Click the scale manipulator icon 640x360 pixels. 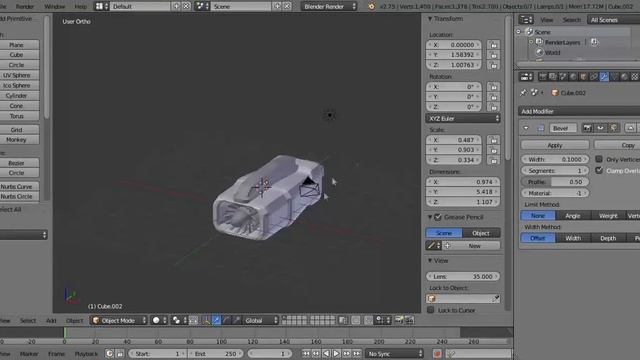click(x=236, y=321)
